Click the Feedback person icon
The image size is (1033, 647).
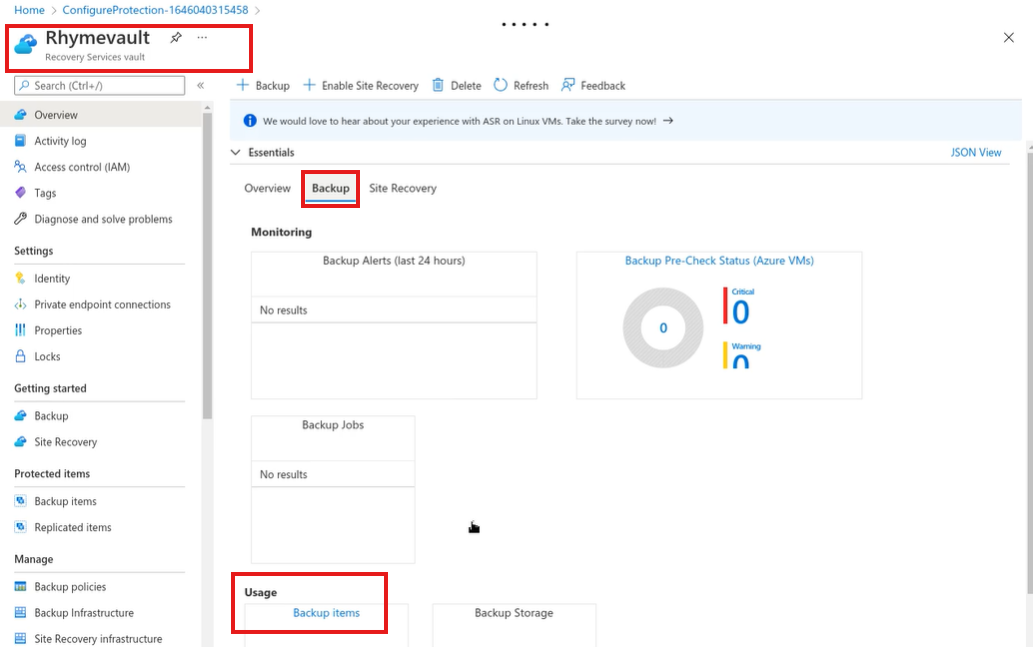point(568,85)
